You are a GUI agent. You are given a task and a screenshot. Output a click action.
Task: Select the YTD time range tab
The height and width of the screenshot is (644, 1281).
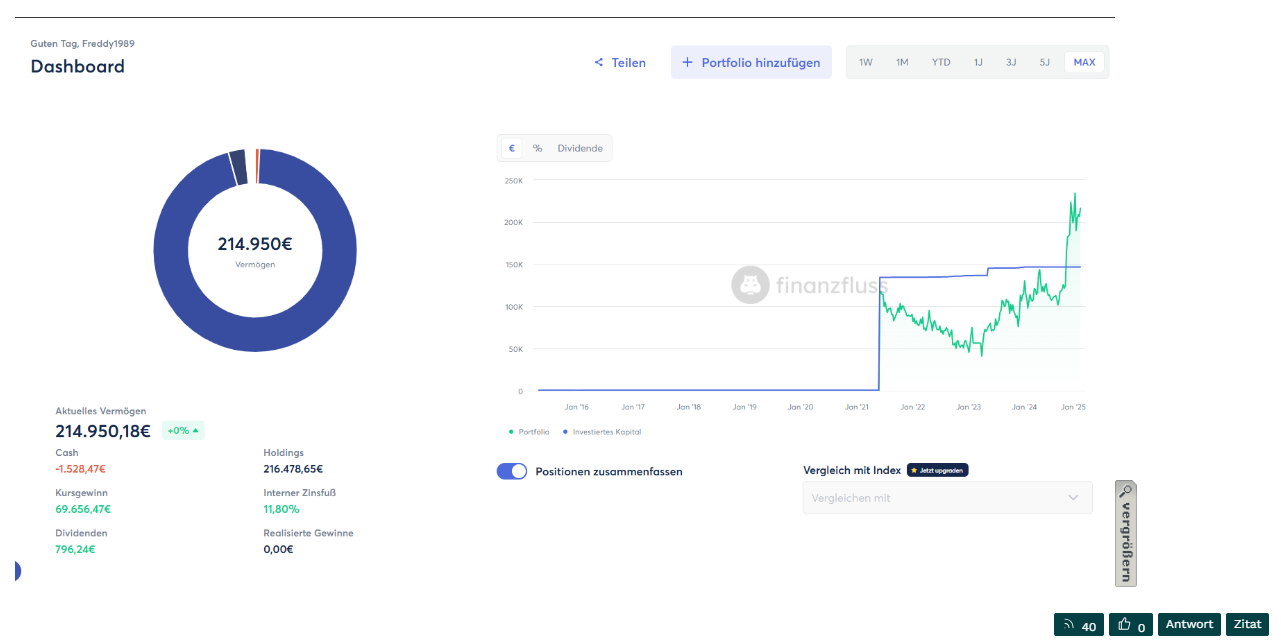941,62
